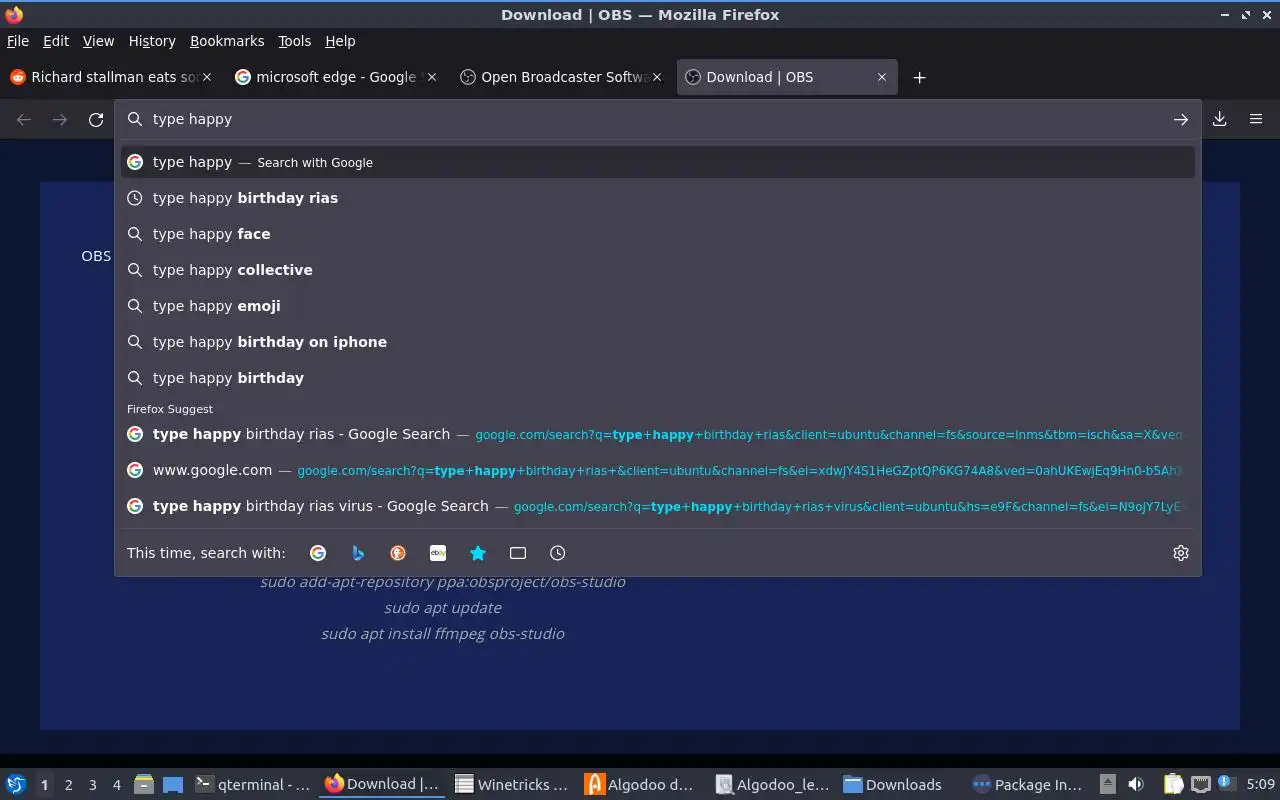Open the Edit menu
Viewport: 1280px width, 800px height.
[56, 41]
